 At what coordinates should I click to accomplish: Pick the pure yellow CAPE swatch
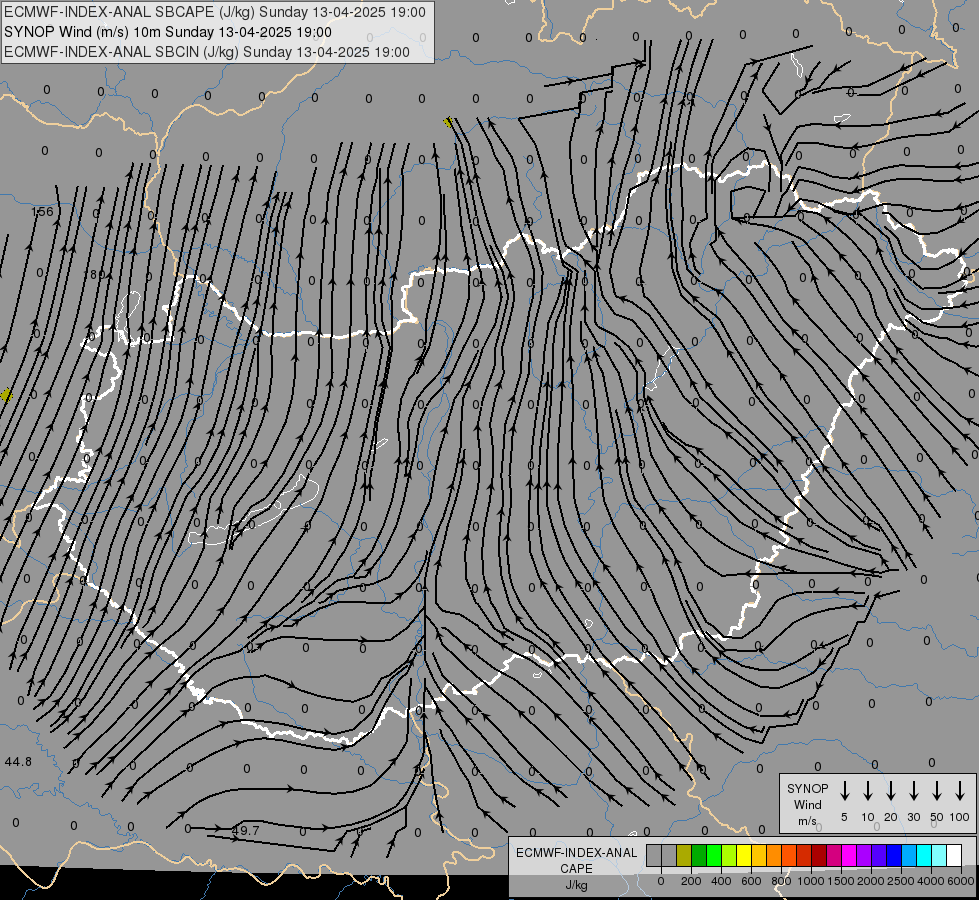744,855
